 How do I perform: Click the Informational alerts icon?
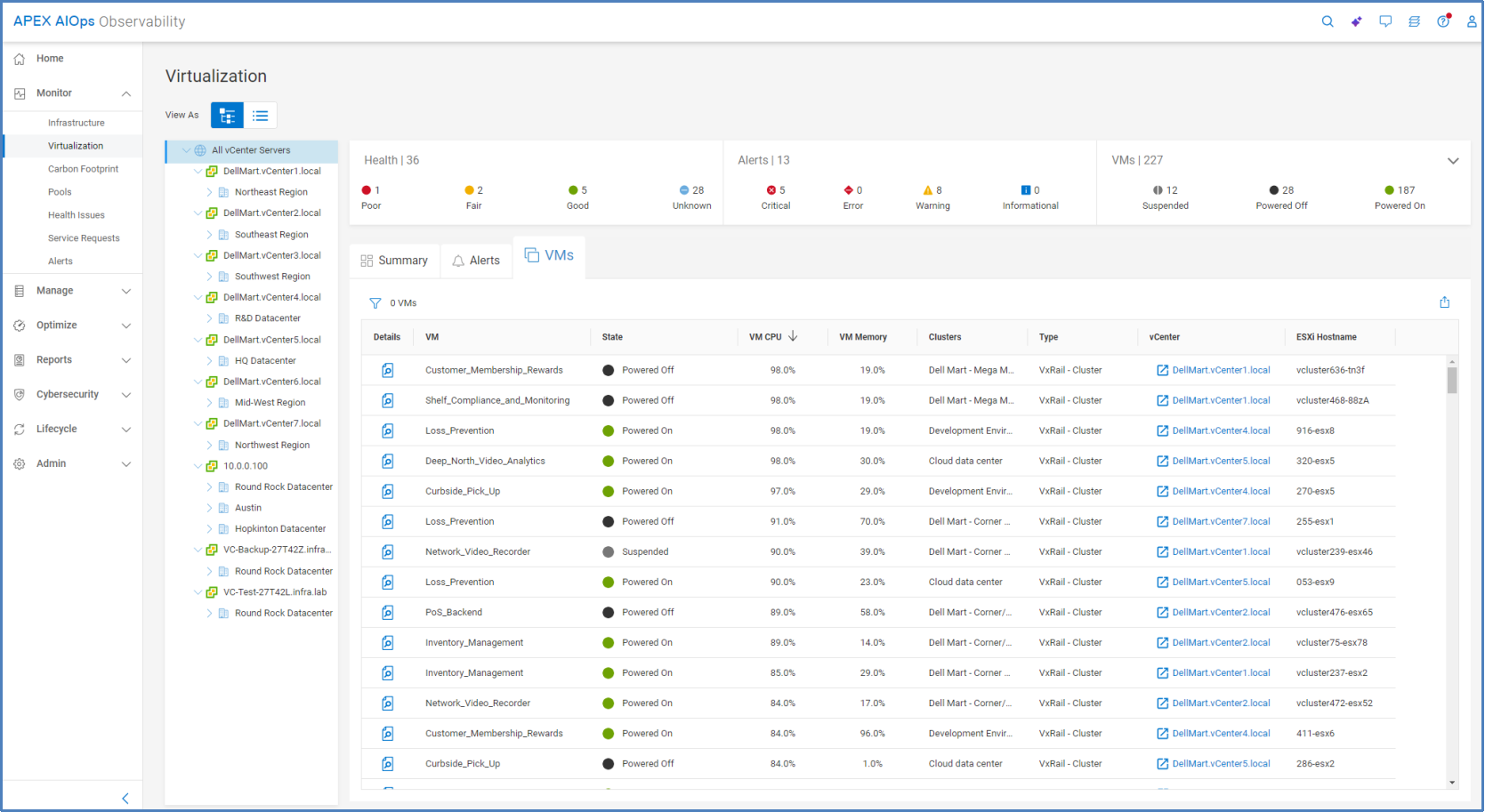tap(1026, 190)
